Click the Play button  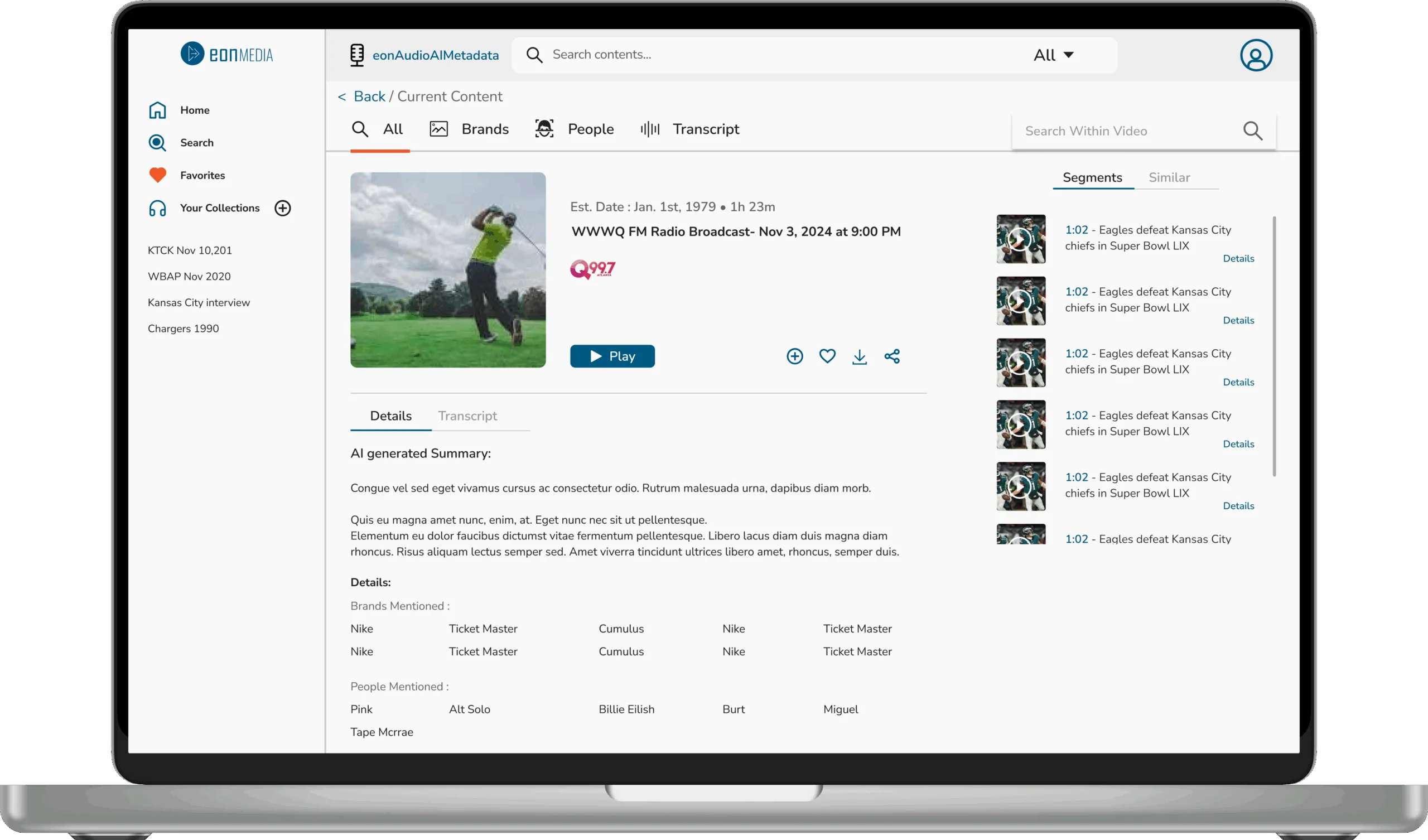click(x=612, y=356)
